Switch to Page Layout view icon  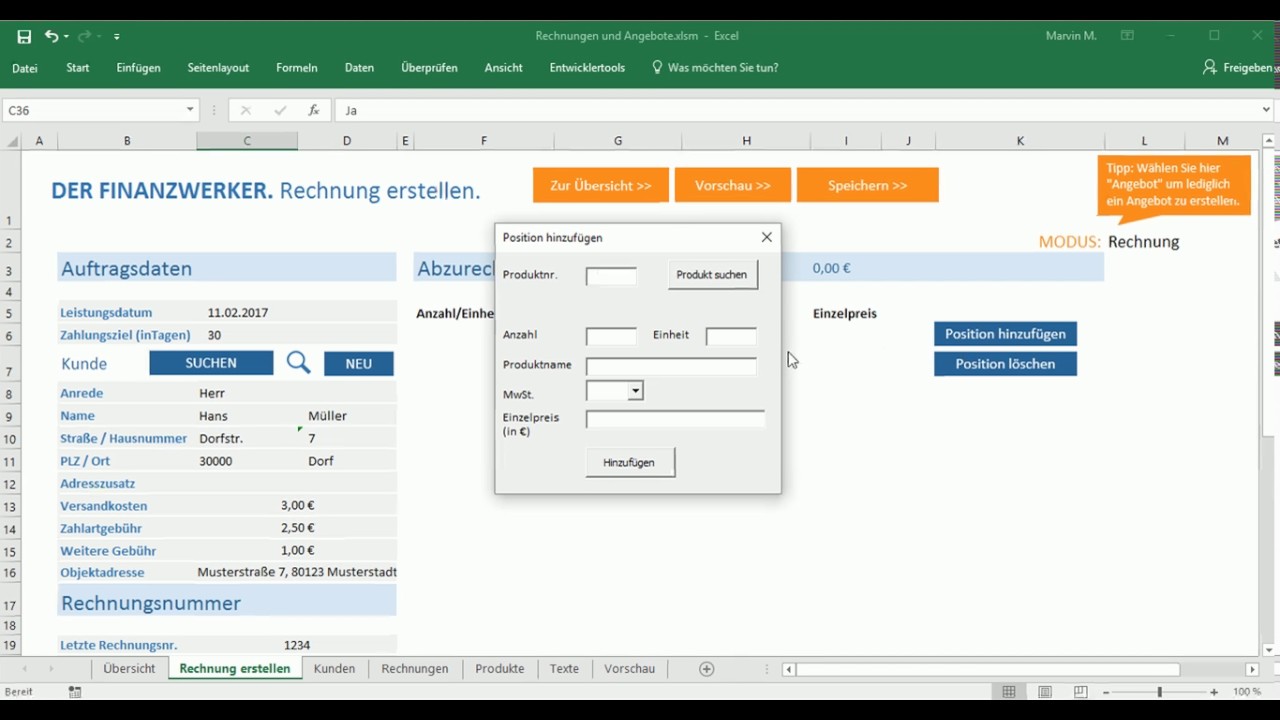1045,692
